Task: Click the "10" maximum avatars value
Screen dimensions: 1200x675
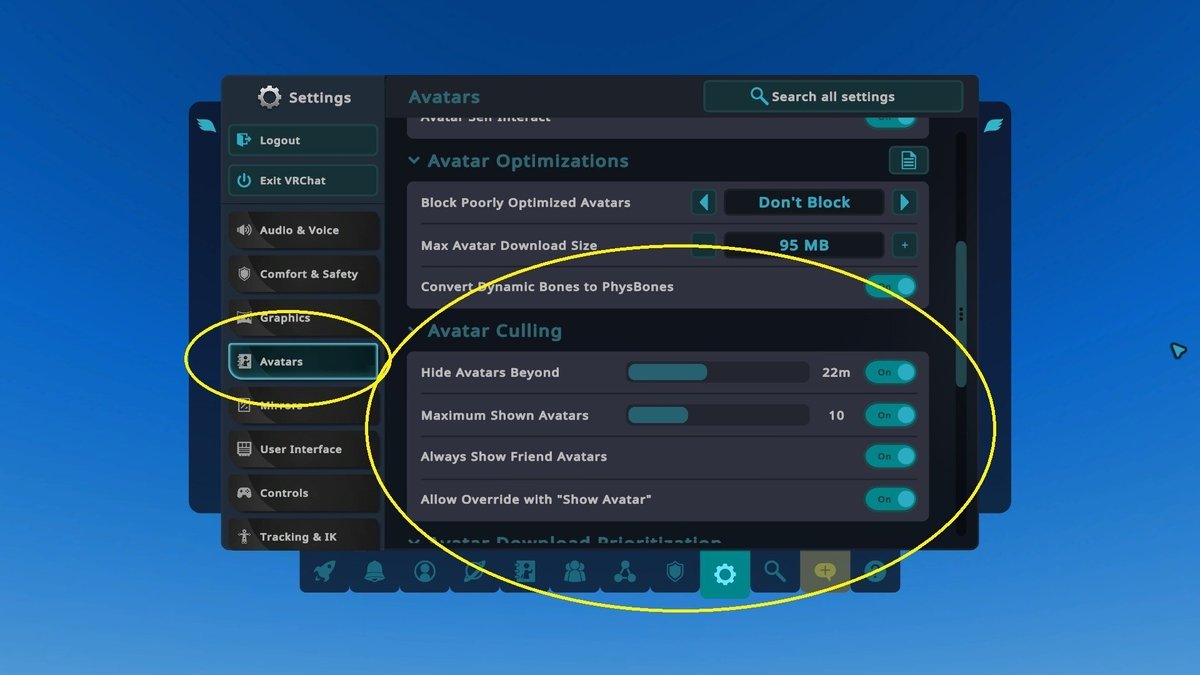Action: 836,415
